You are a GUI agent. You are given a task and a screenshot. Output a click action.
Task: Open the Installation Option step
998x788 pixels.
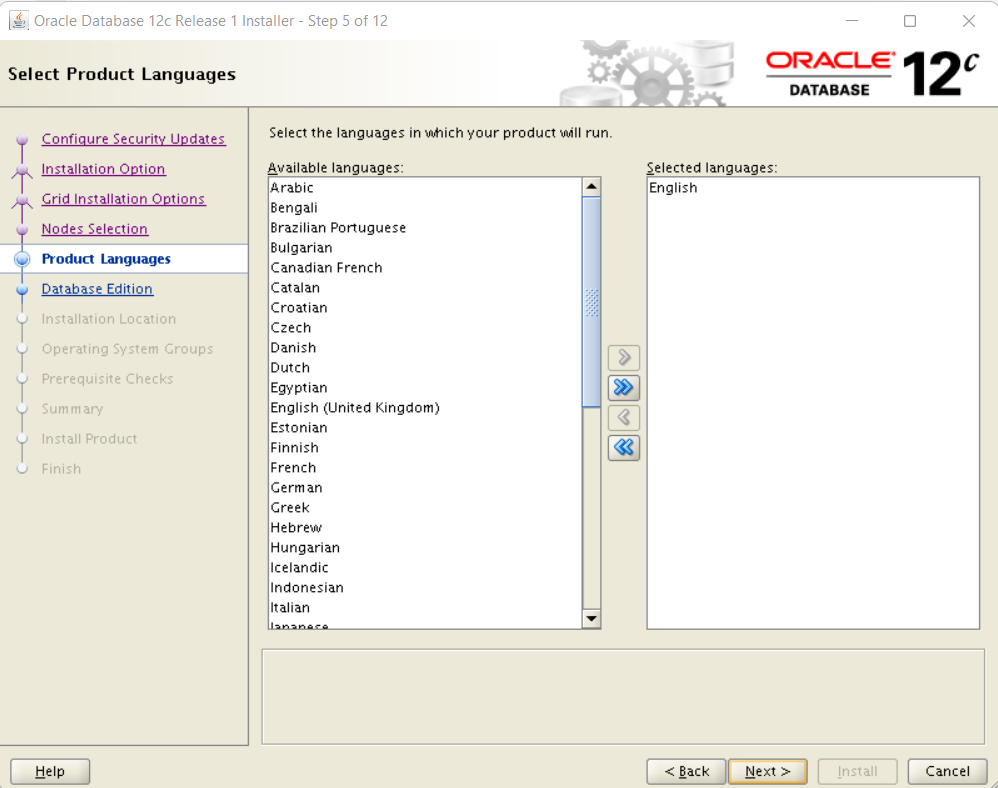coord(103,169)
